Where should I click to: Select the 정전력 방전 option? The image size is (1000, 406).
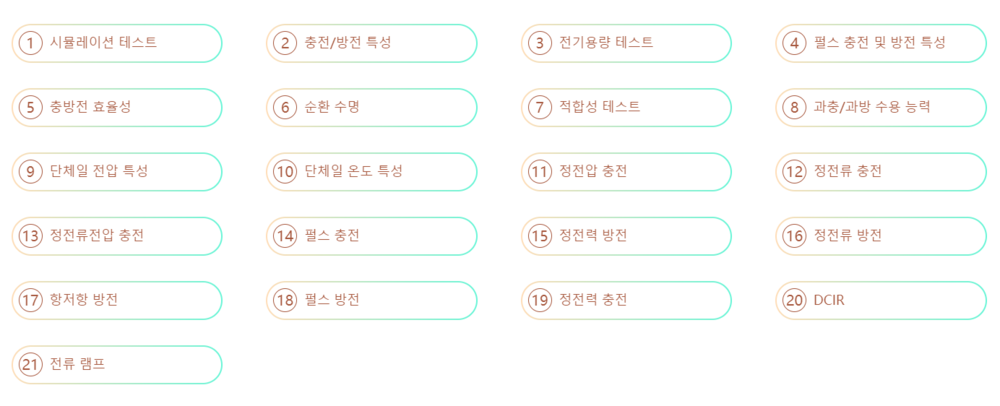626,236
